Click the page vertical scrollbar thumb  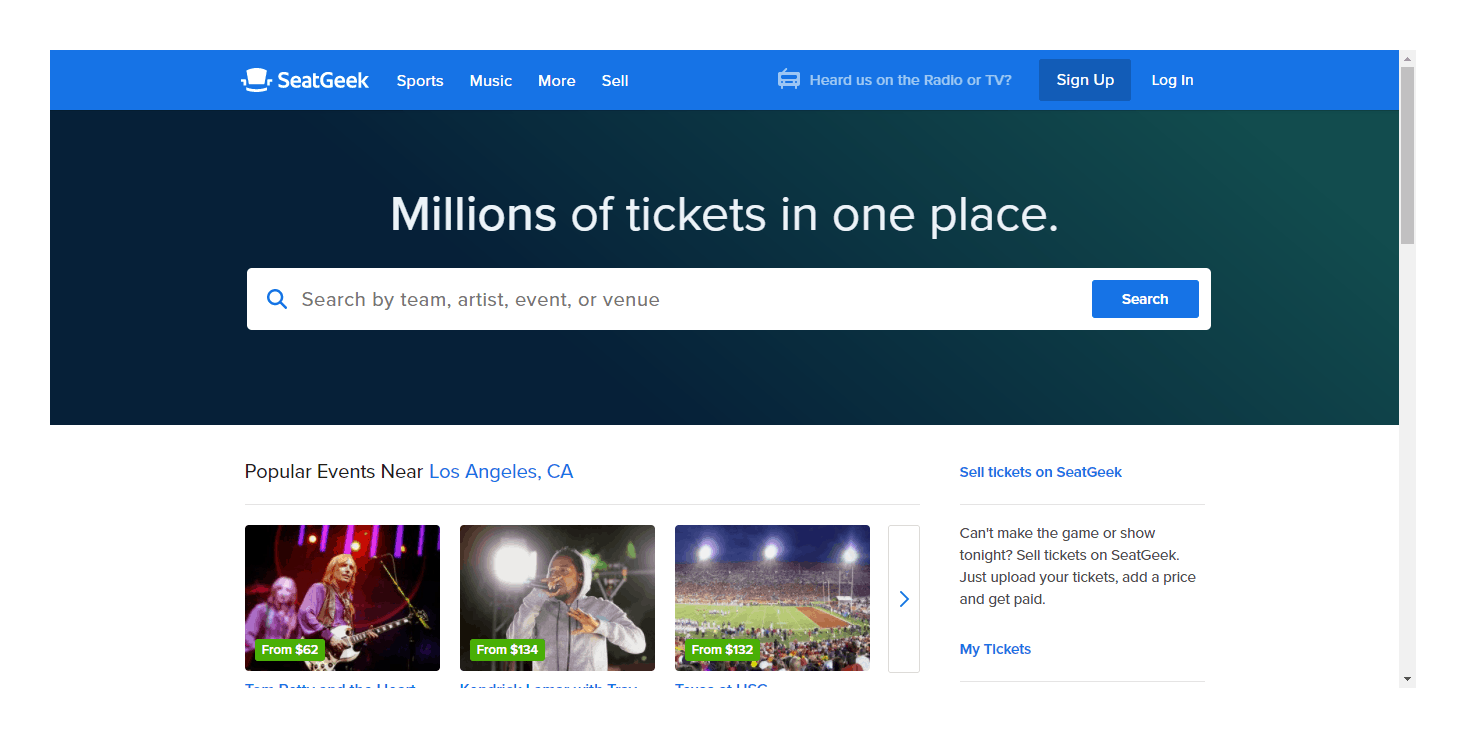[1407, 155]
